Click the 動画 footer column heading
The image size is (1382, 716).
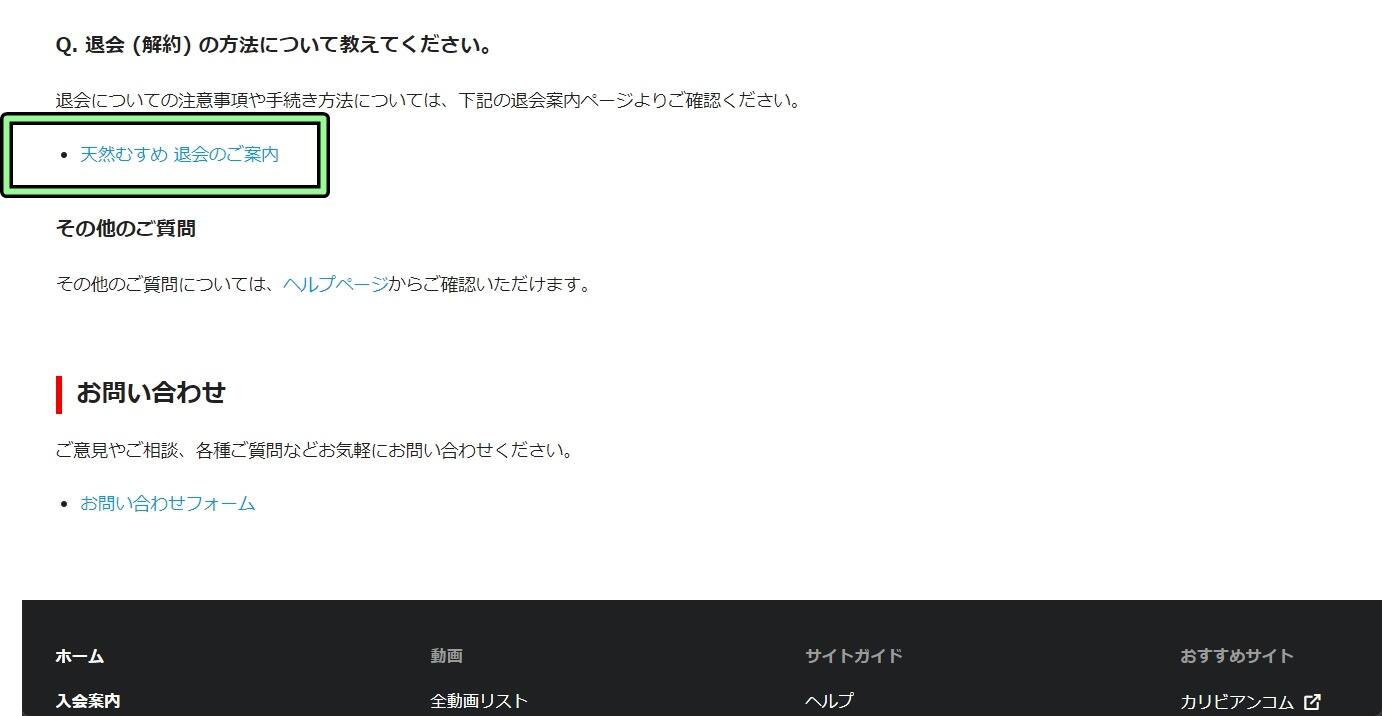(x=446, y=657)
